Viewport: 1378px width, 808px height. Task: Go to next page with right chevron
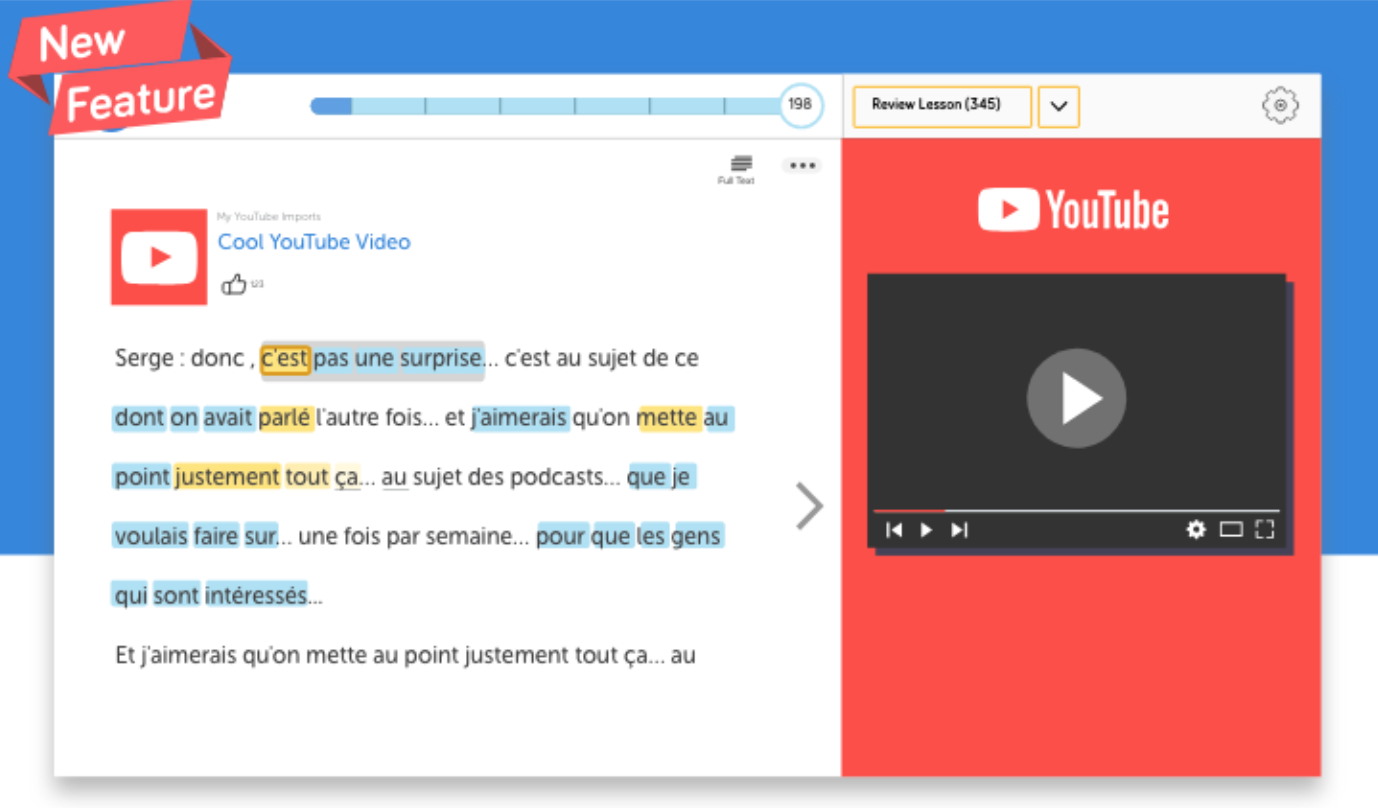(809, 506)
